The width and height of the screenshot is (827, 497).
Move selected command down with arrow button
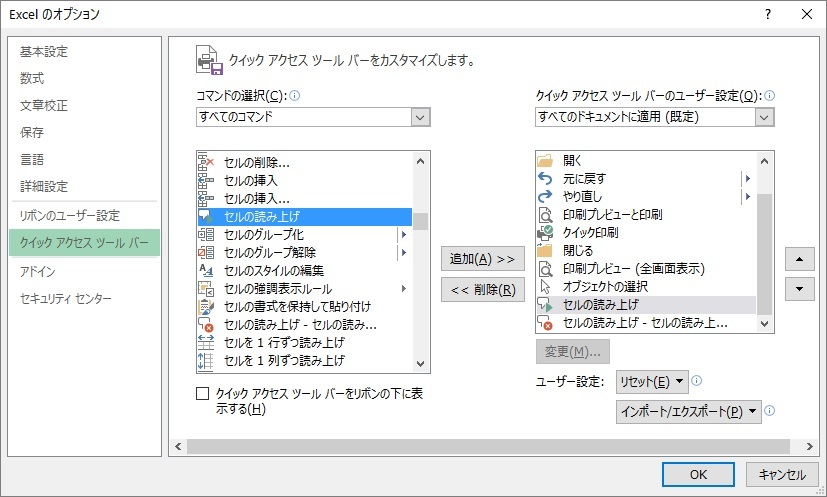click(x=800, y=289)
